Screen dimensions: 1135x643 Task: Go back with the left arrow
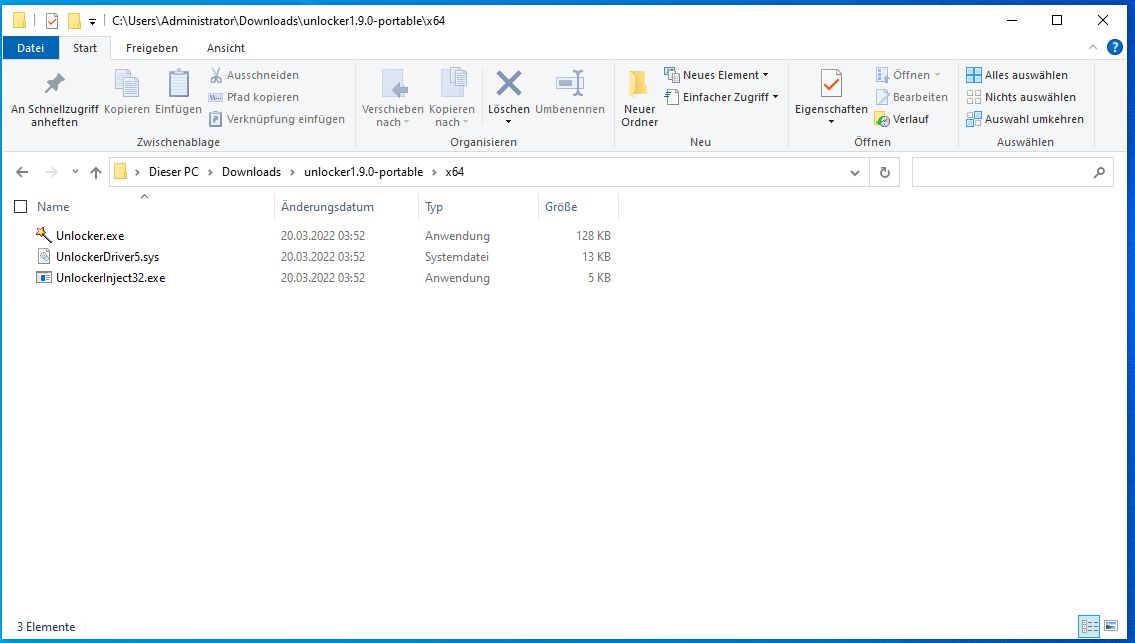(22, 172)
